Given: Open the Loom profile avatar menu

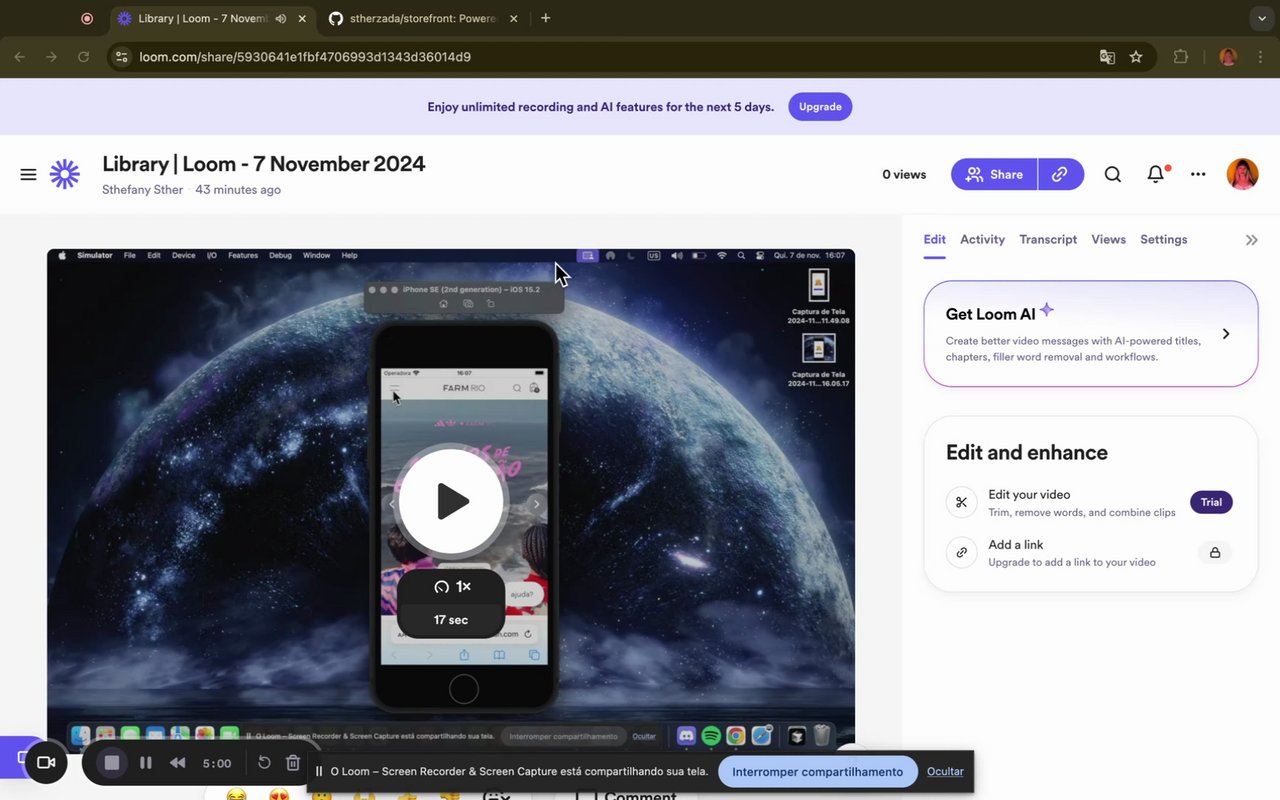Looking at the screenshot, I should coord(1242,174).
